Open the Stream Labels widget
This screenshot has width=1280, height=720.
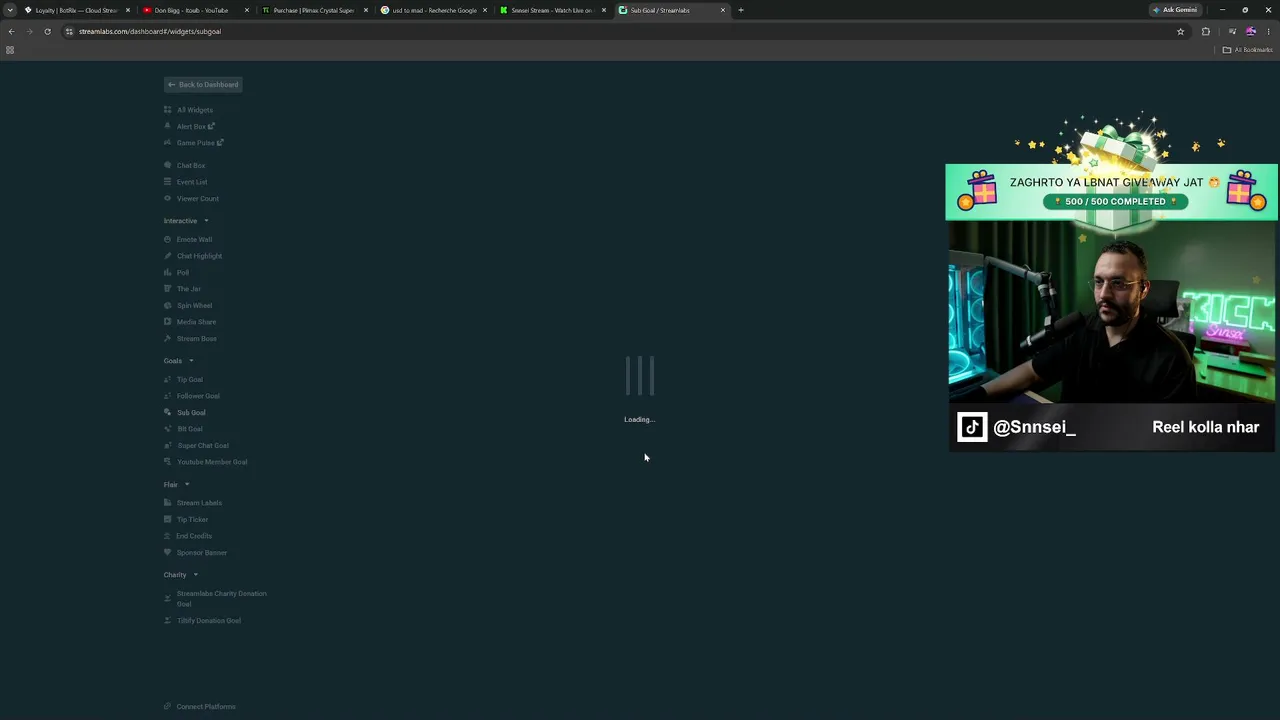[x=199, y=503]
